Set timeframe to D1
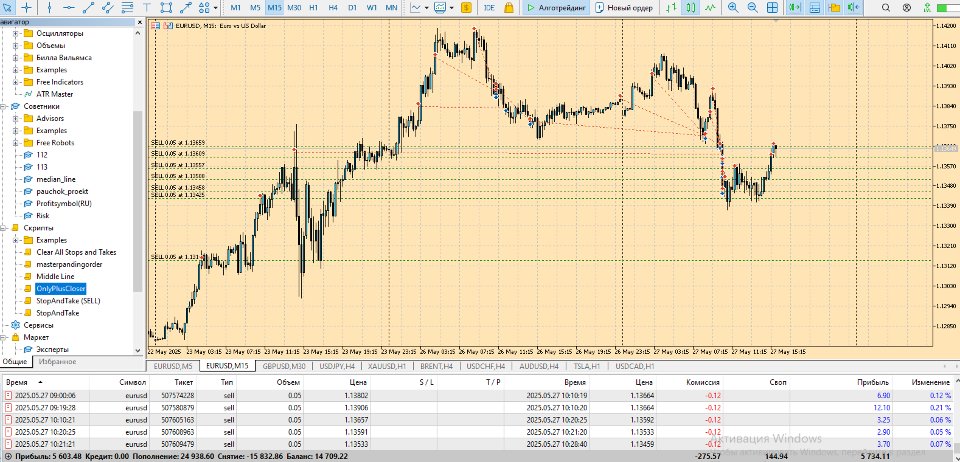The height and width of the screenshot is (462, 960). click(352, 7)
